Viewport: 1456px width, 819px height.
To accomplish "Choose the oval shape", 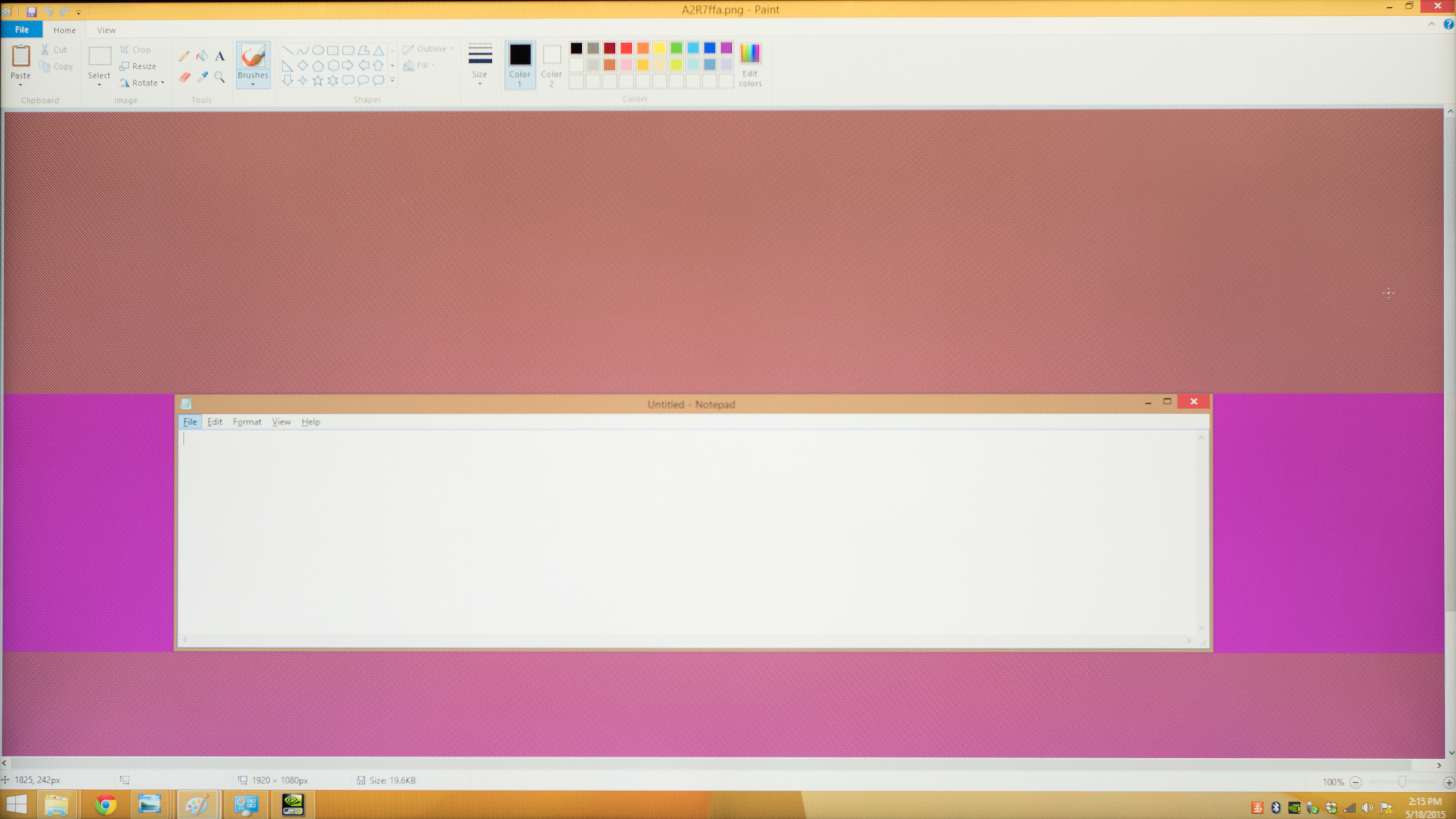I will point(318,50).
